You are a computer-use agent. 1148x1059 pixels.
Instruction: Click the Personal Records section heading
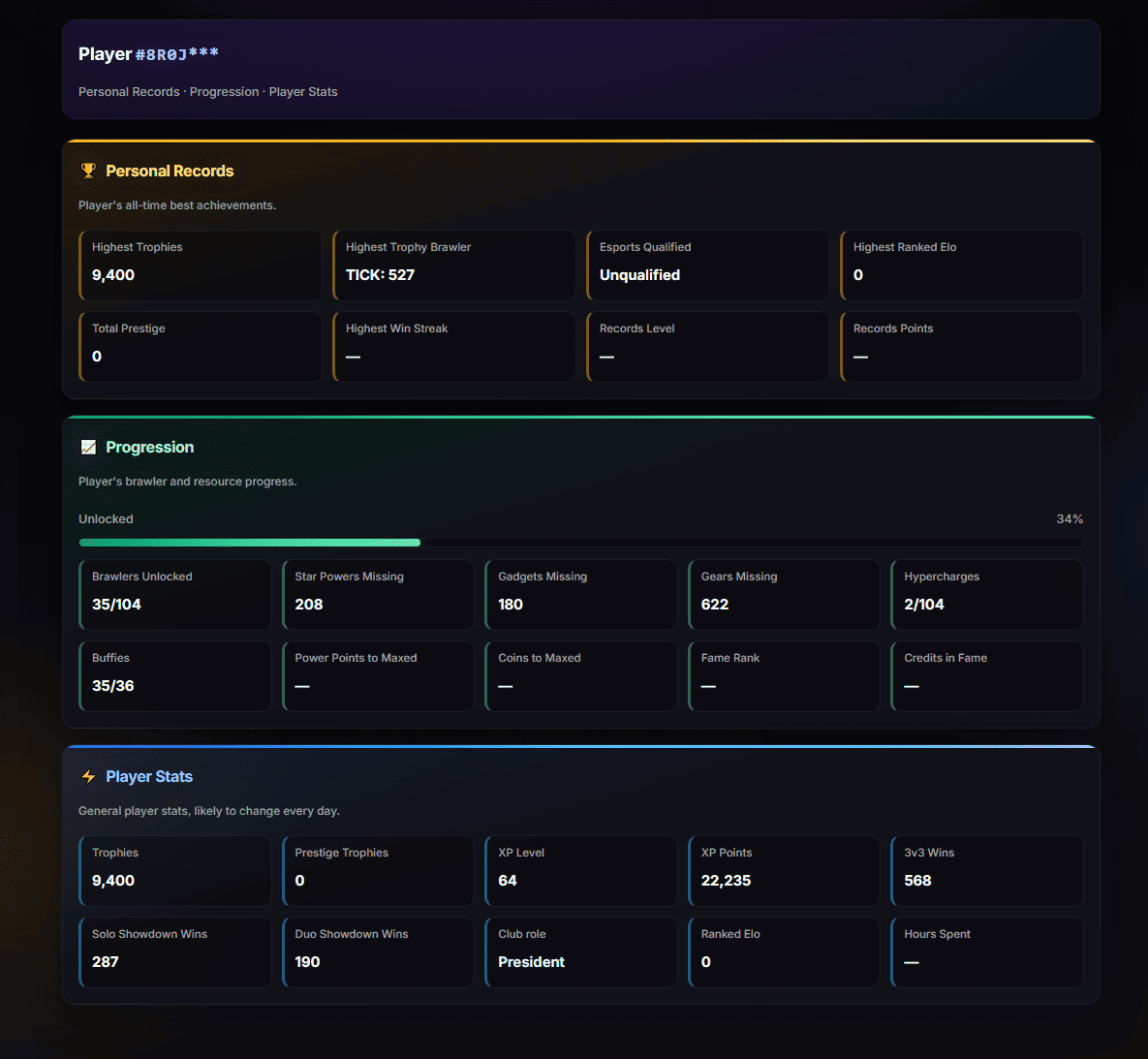click(170, 171)
